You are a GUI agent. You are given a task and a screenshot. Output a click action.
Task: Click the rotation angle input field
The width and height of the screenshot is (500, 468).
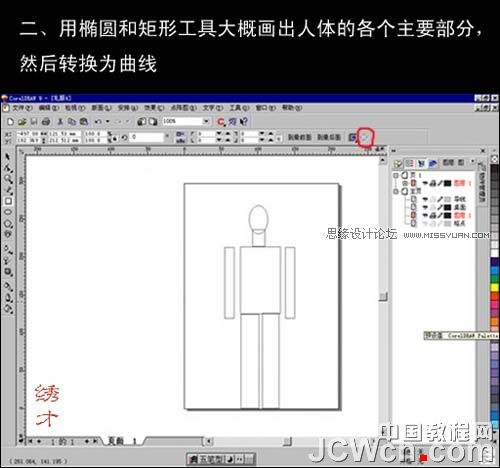point(147,137)
